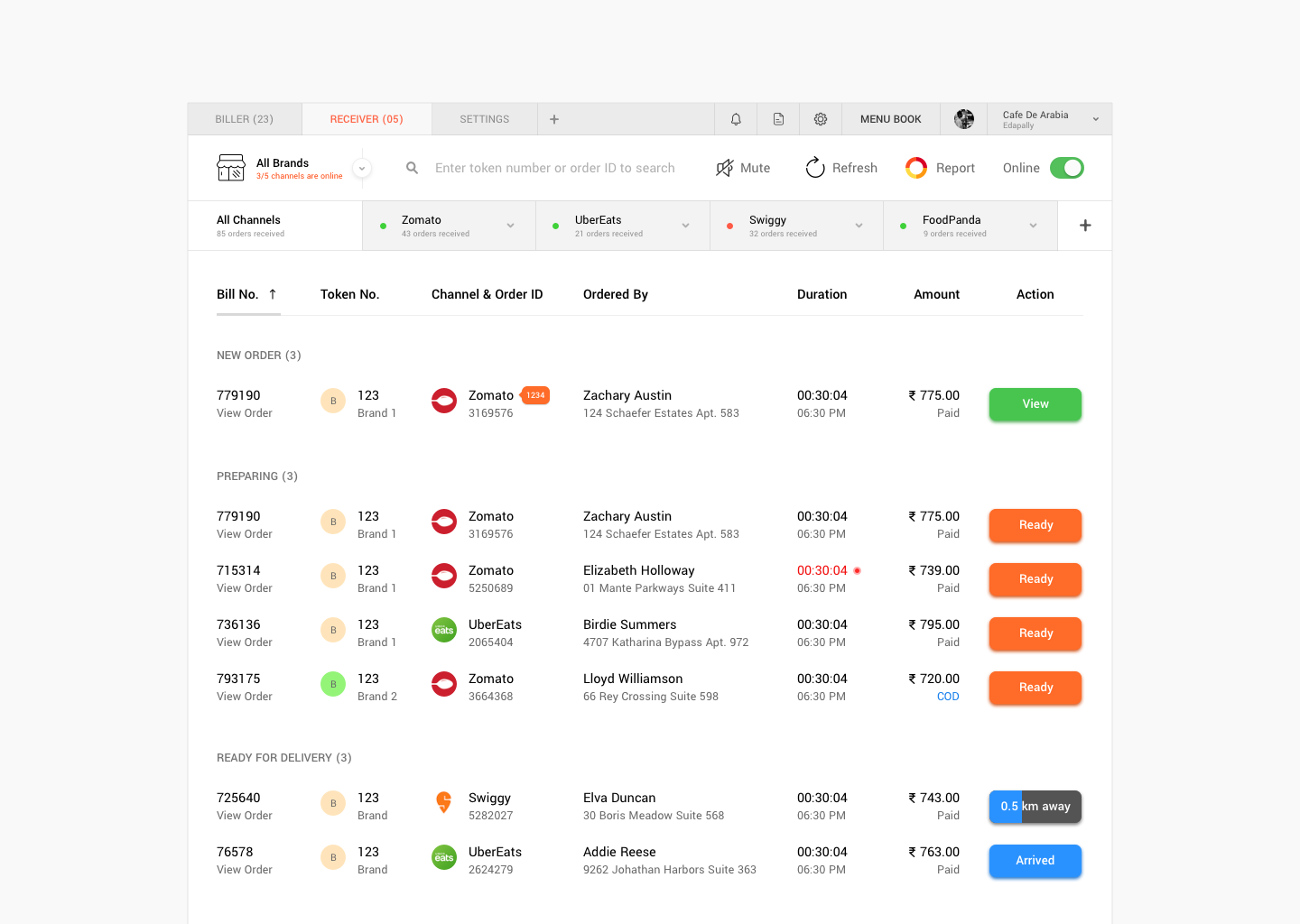
Task: Open the settings gear icon
Action: tap(820, 118)
